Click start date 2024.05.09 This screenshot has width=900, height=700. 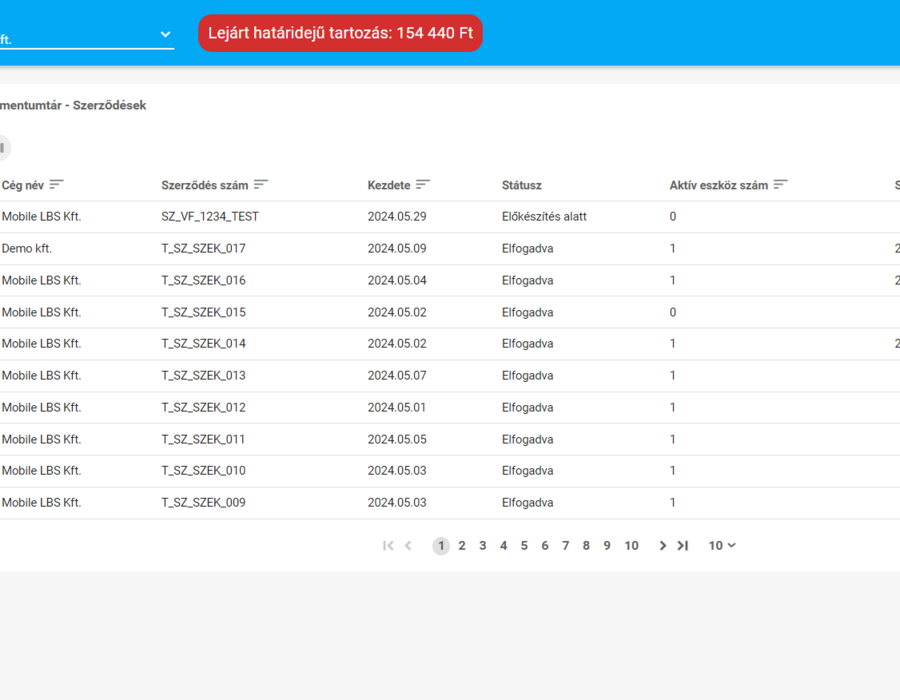(397, 248)
